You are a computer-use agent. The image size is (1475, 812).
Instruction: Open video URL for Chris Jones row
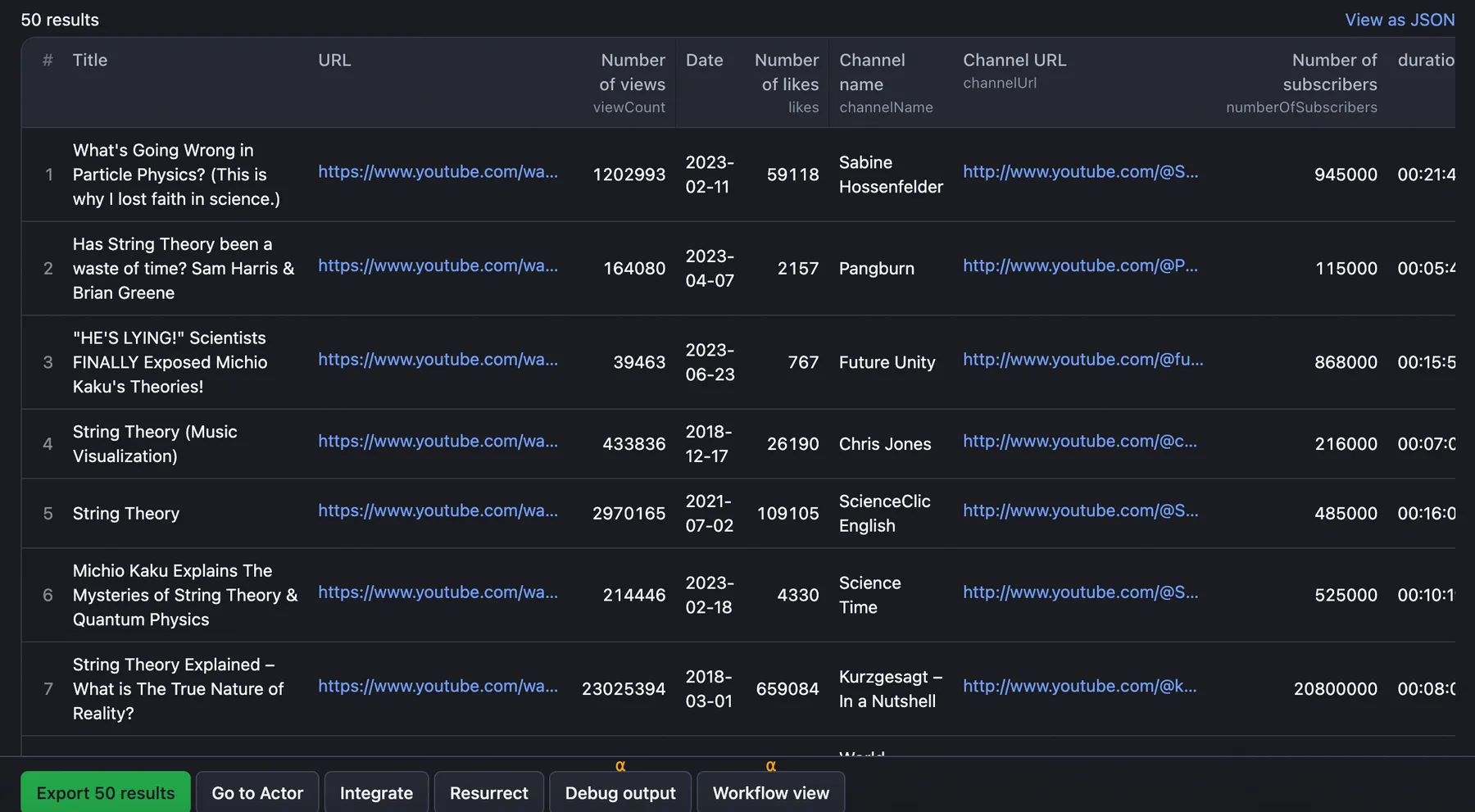click(438, 442)
